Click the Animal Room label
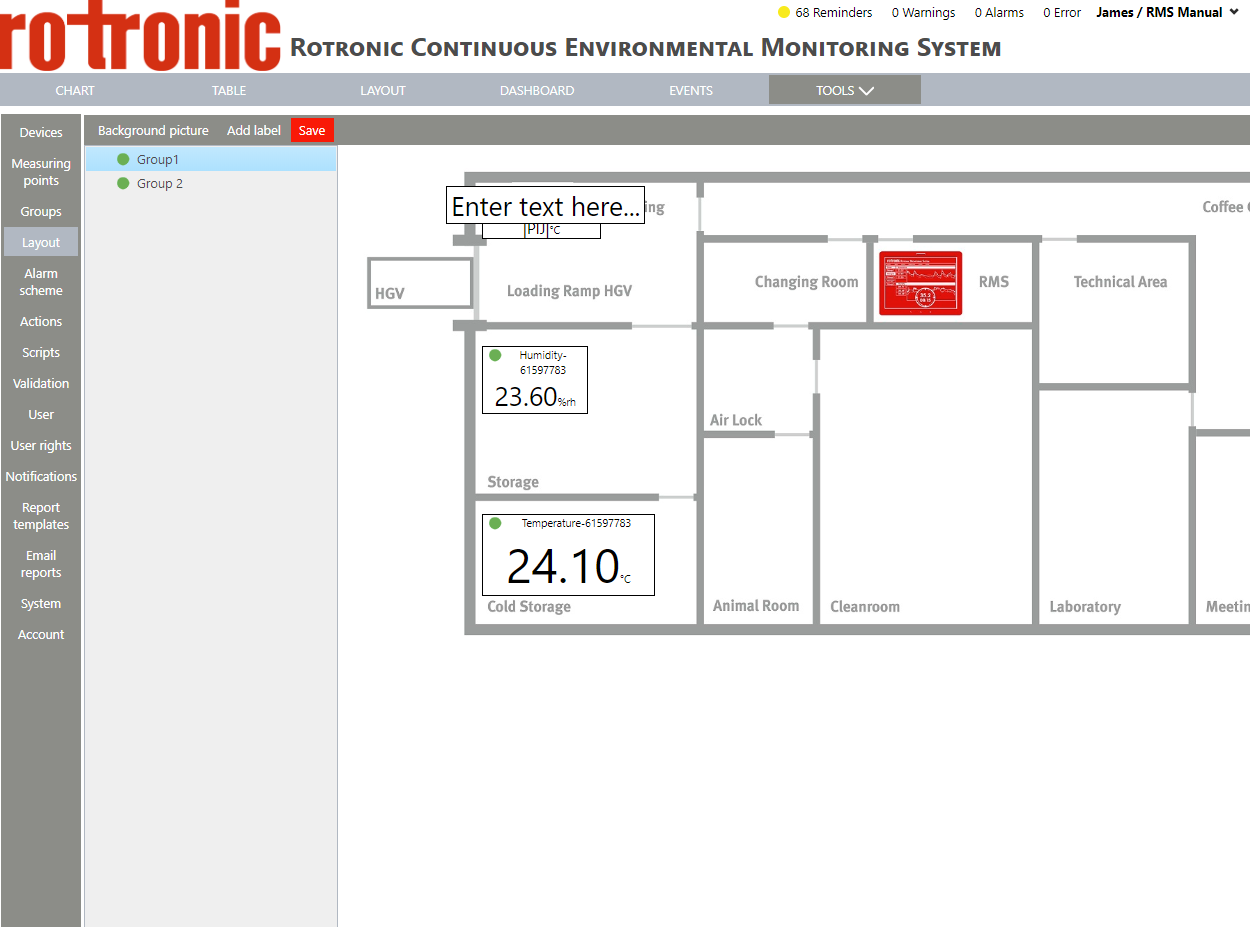1250x927 pixels. 756,606
